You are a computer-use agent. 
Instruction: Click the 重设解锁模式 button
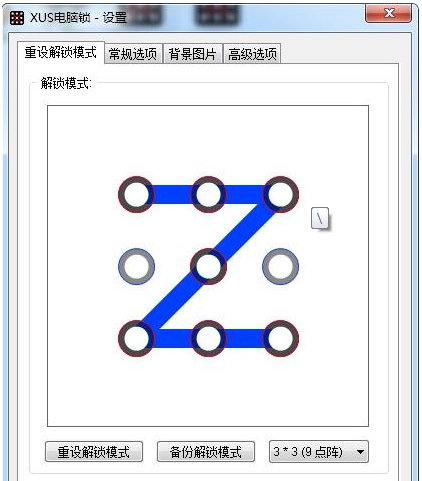click(94, 452)
